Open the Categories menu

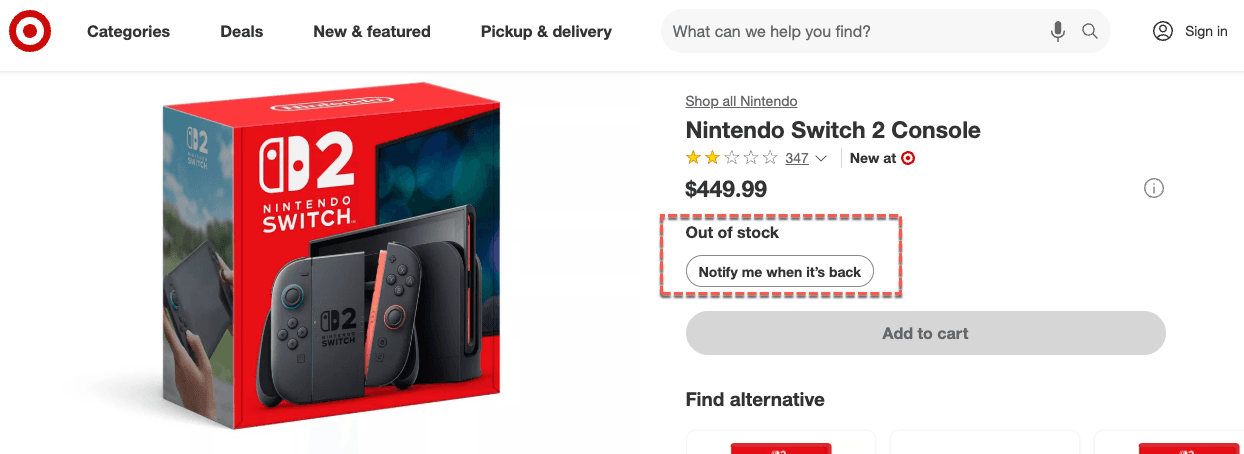(x=128, y=32)
